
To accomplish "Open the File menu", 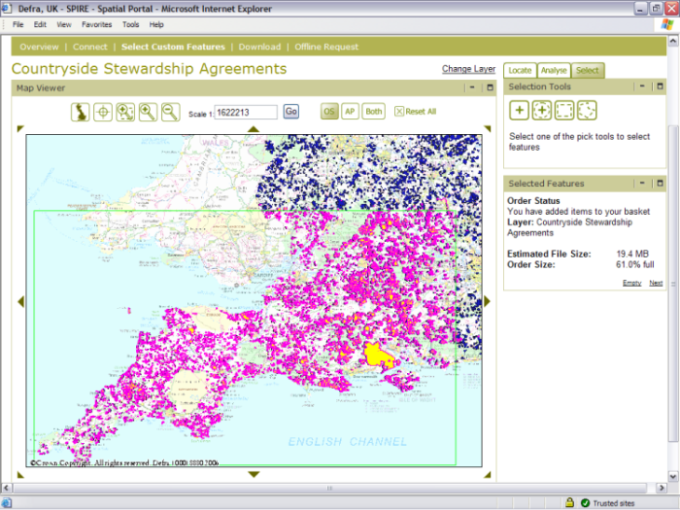I will (18, 24).
